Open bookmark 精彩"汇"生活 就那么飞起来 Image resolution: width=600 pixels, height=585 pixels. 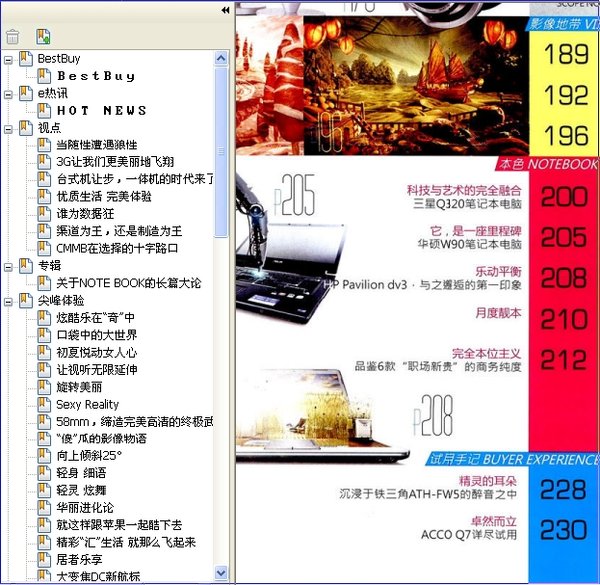(x=126, y=542)
